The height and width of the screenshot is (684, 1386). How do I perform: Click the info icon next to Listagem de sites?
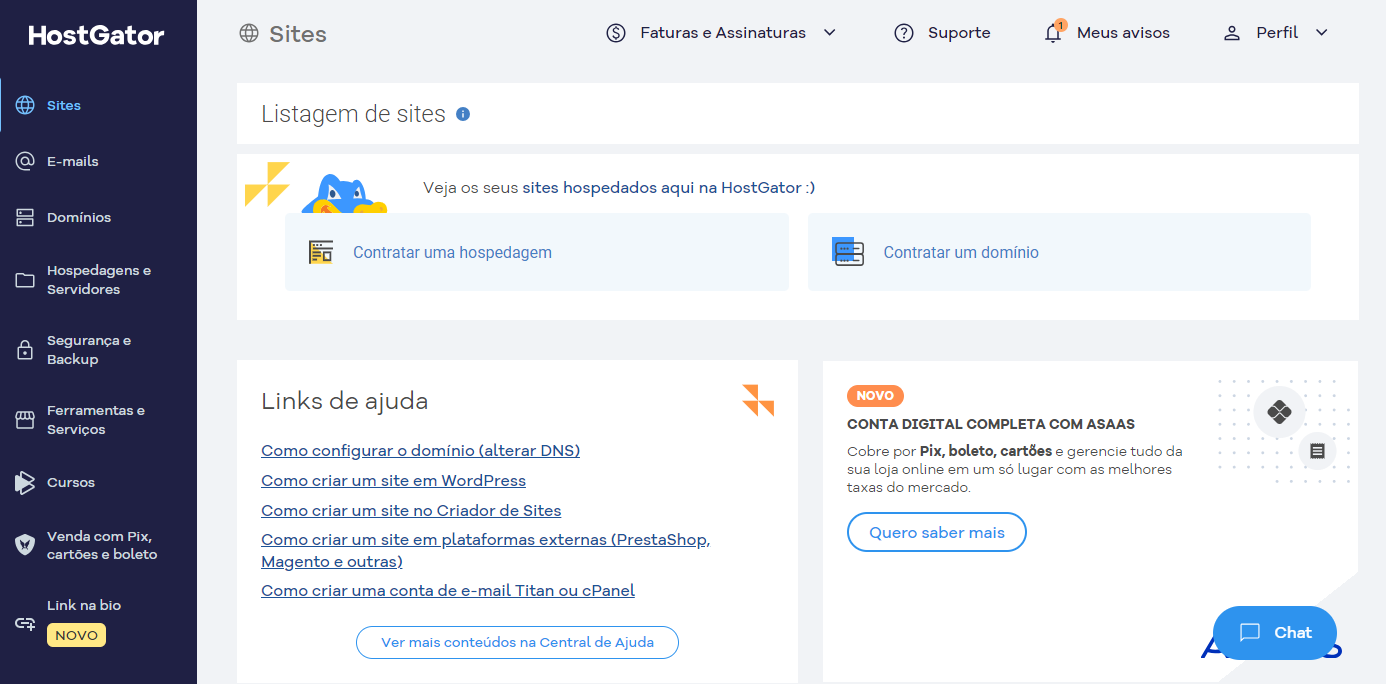[x=463, y=114]
